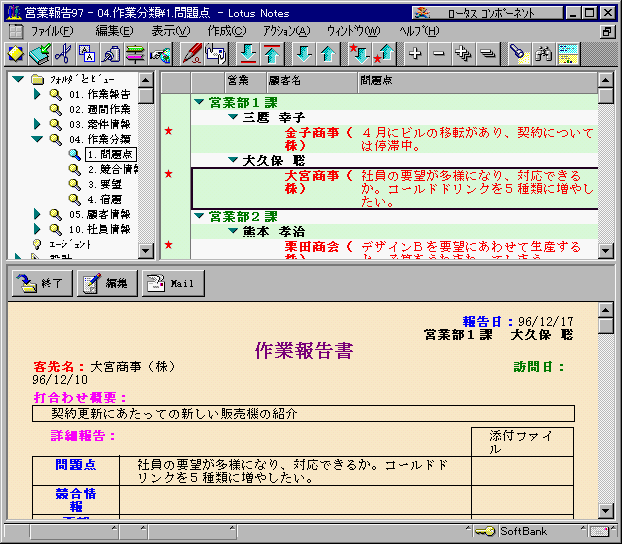Click the 終了 button
The height and width of the screenshot is (544, 622).
[x=41, y=284]
